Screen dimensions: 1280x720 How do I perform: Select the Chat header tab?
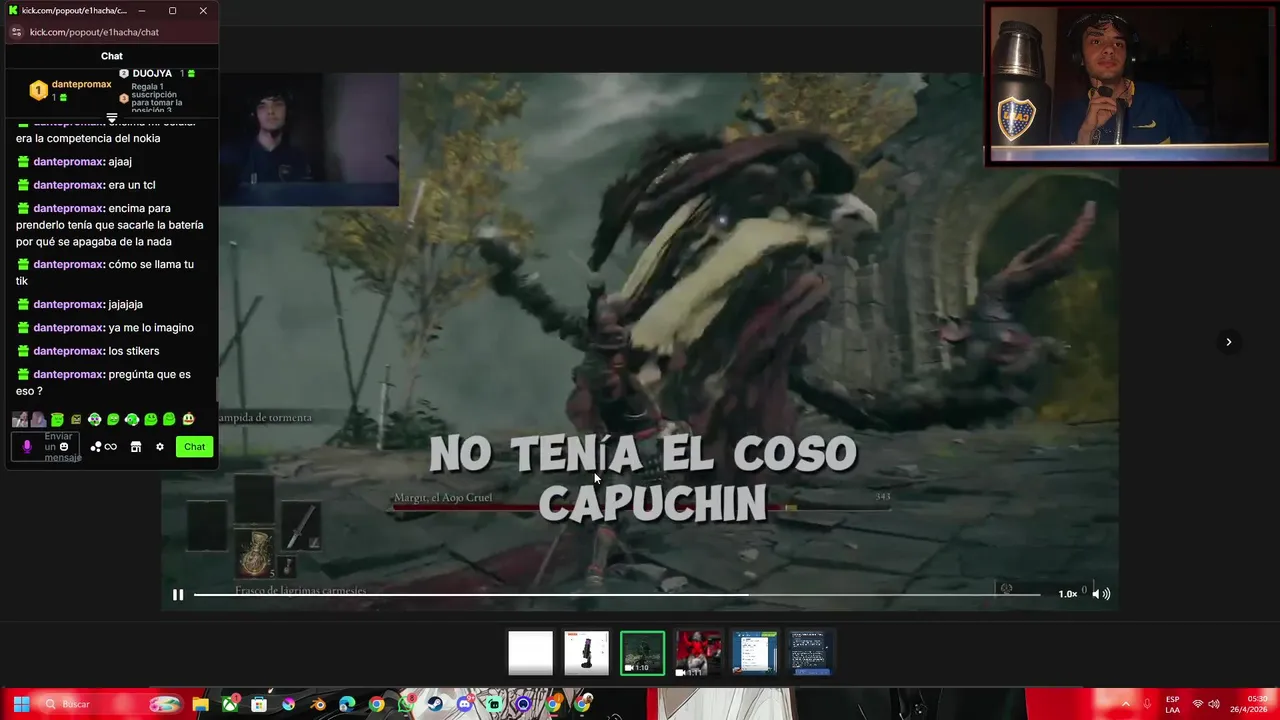coord(112,56)
